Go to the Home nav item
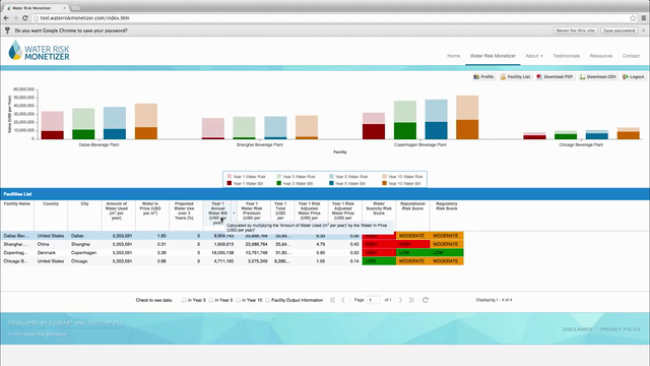This screenshot has height=366, width=650. (x=454, y=56)
